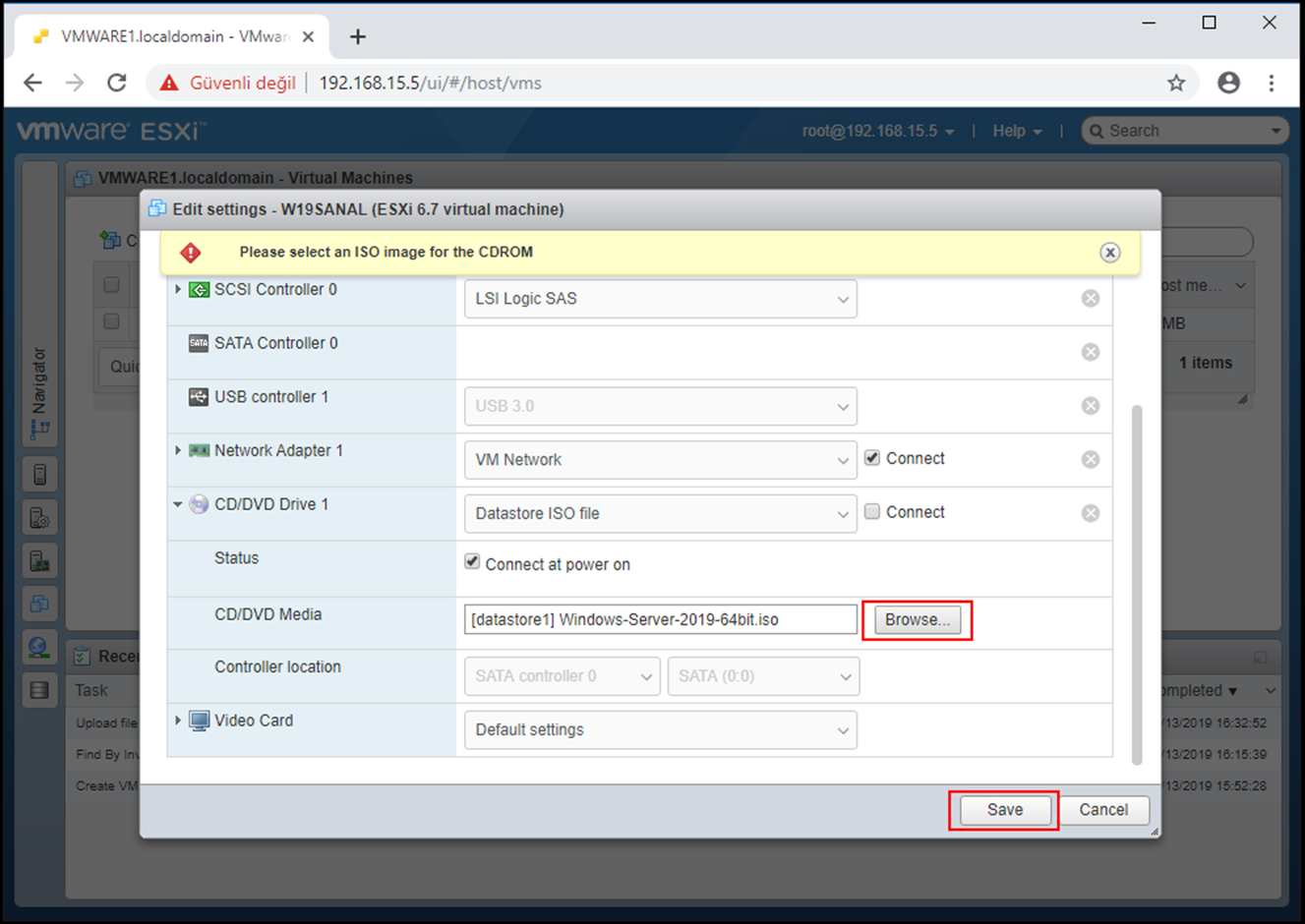The image size is (1305, 924).
Task: Open Host icon in Navigator sidebar
Action: click(x=39, y=475)
